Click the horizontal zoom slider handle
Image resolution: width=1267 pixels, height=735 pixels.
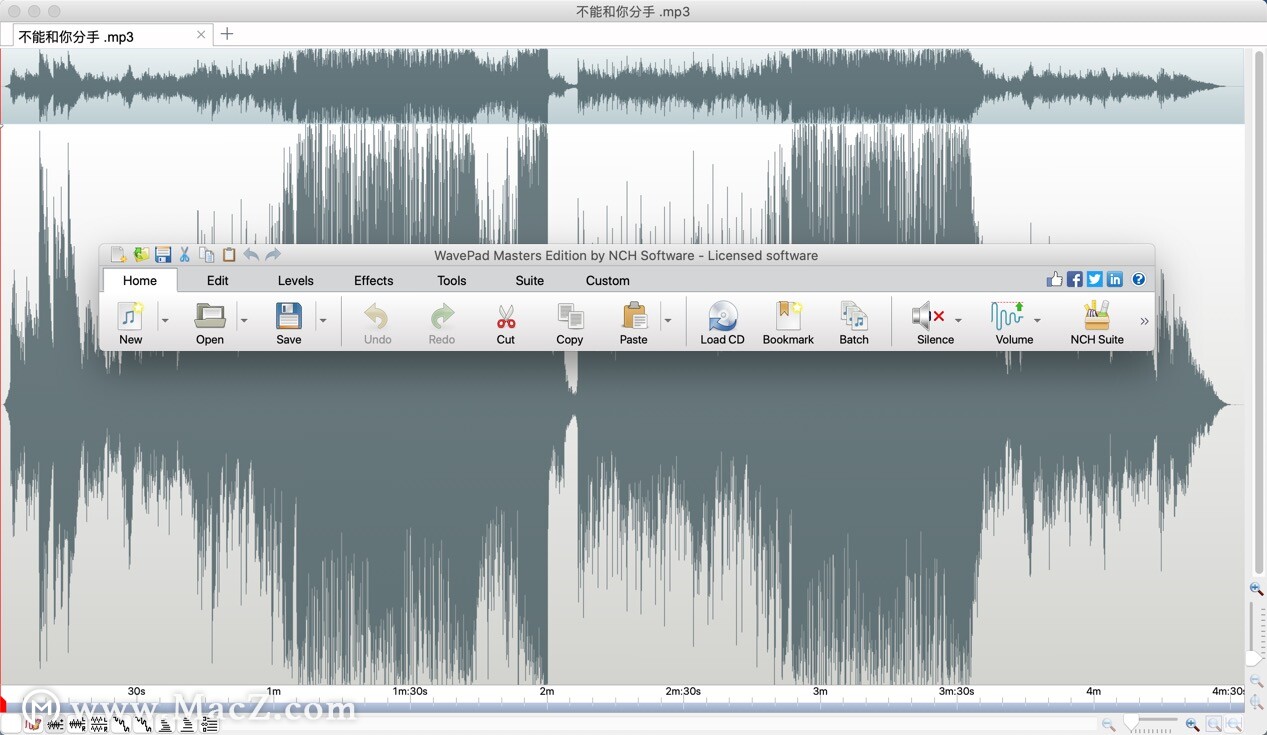[1131, 722]
